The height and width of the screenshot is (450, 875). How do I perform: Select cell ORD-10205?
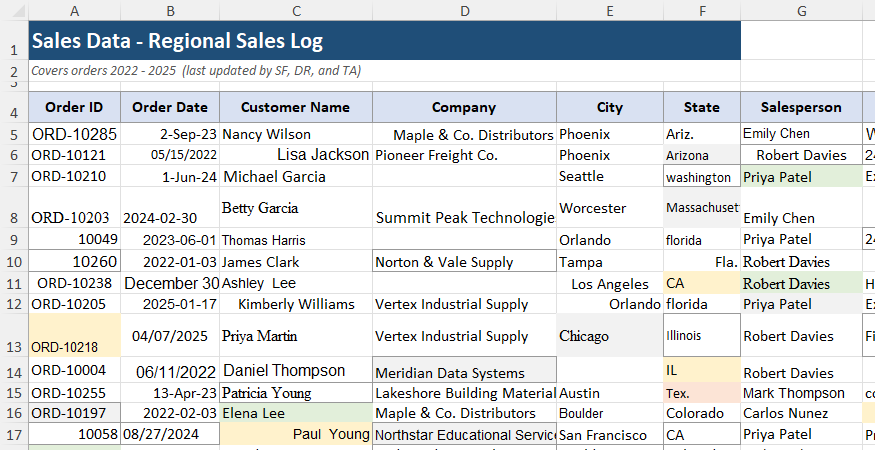[74, 304]
